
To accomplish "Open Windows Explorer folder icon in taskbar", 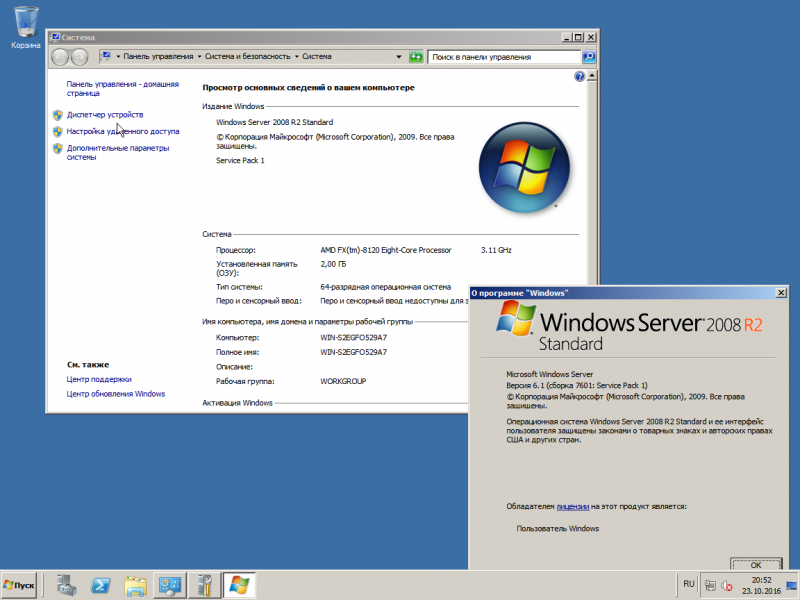I will pyautogui.click(x=135, y=585).
